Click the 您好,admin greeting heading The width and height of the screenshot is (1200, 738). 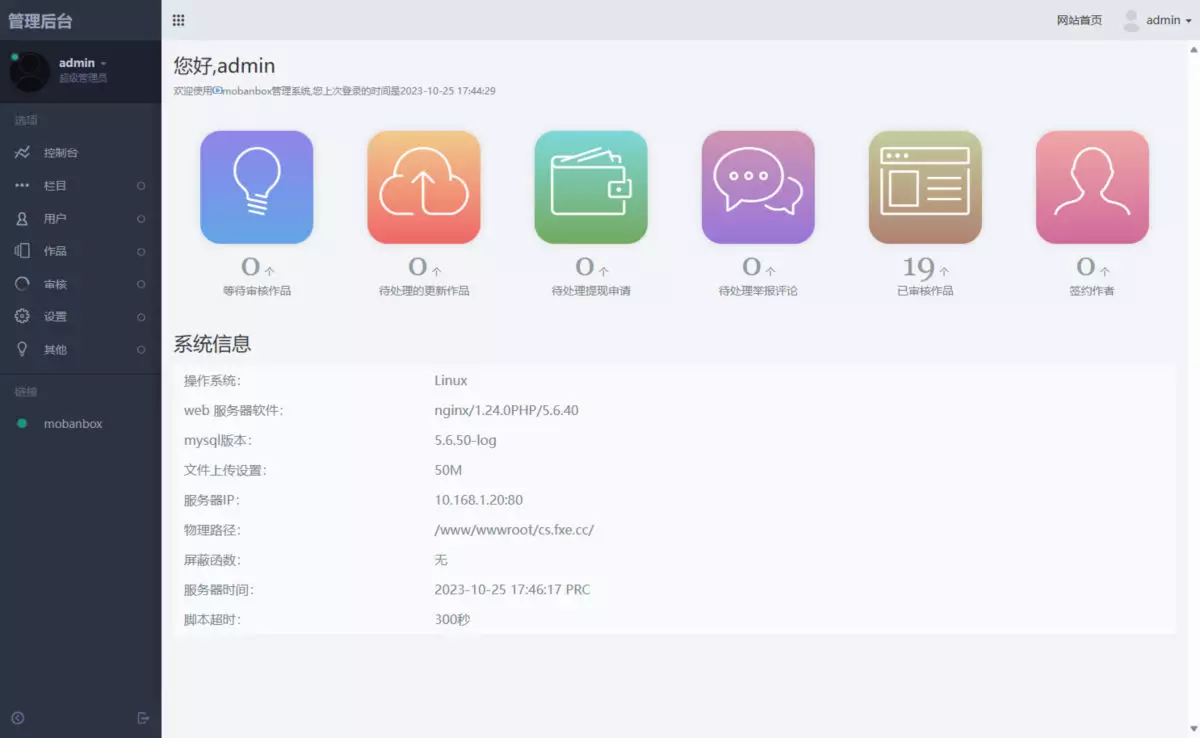(x=224, y=66)
